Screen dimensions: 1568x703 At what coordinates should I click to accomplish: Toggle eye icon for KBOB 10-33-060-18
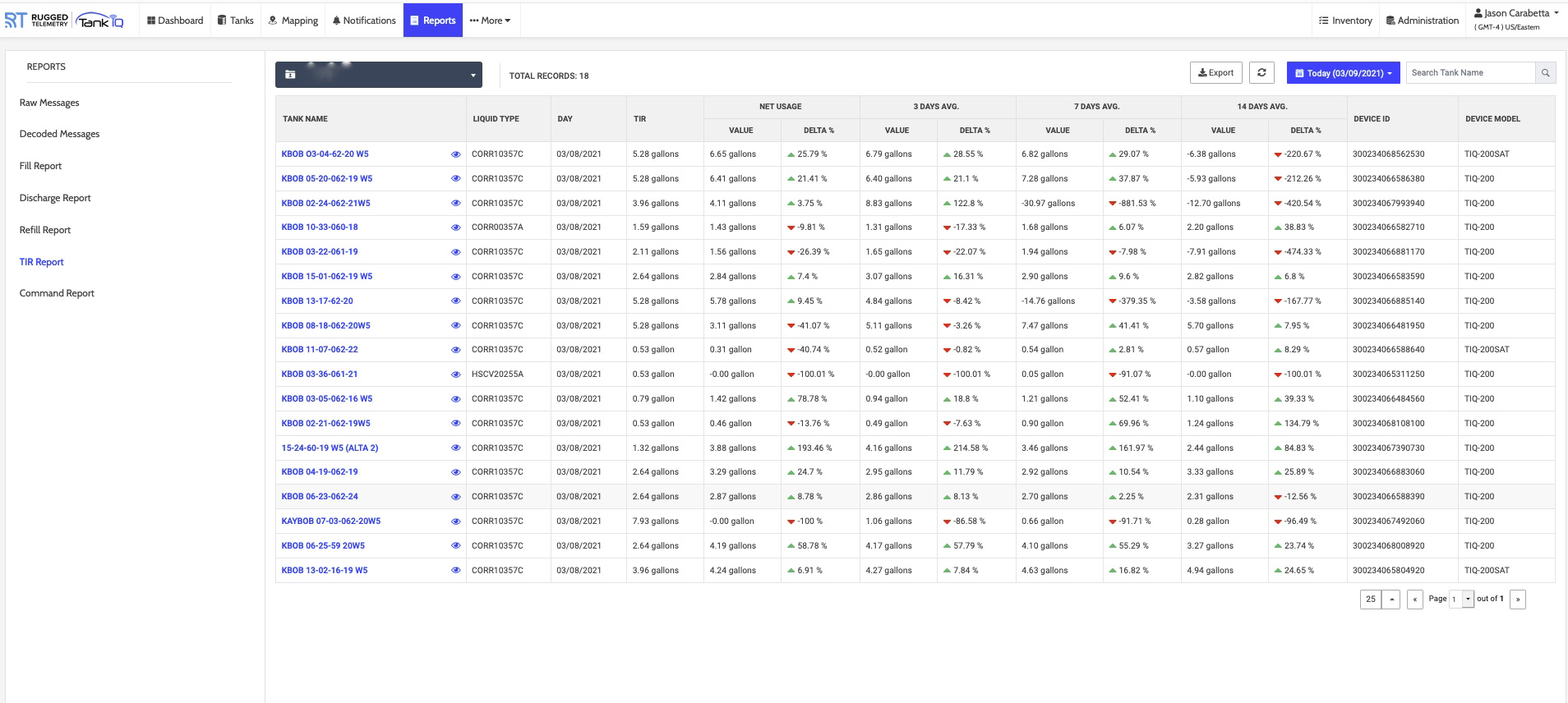point(455,227)
